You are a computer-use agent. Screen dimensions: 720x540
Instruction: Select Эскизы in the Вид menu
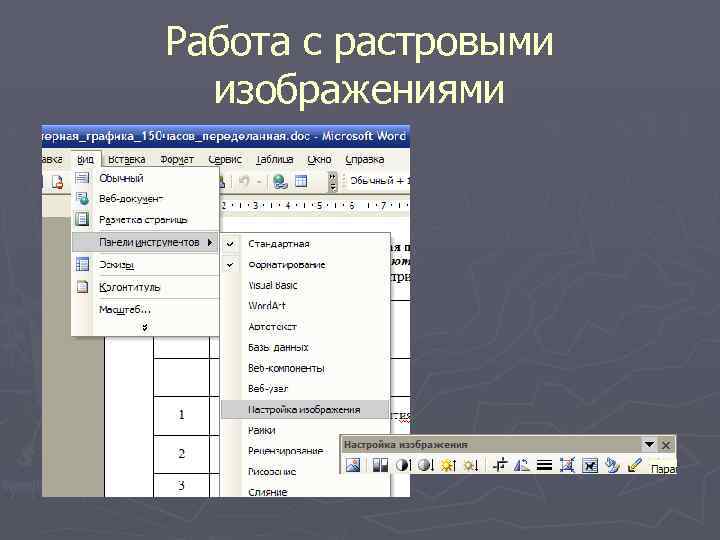pos(145,265)
